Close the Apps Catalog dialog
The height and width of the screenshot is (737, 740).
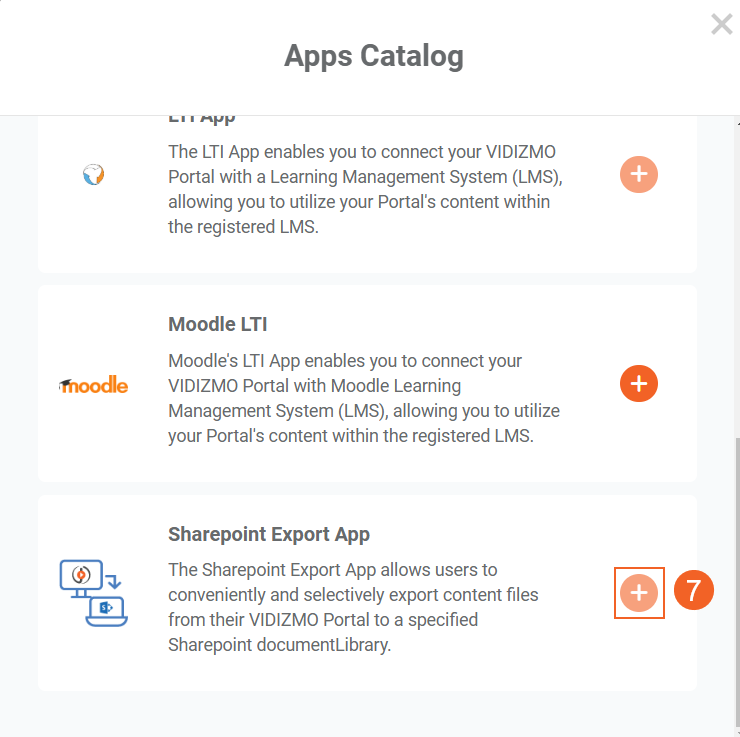721,25
